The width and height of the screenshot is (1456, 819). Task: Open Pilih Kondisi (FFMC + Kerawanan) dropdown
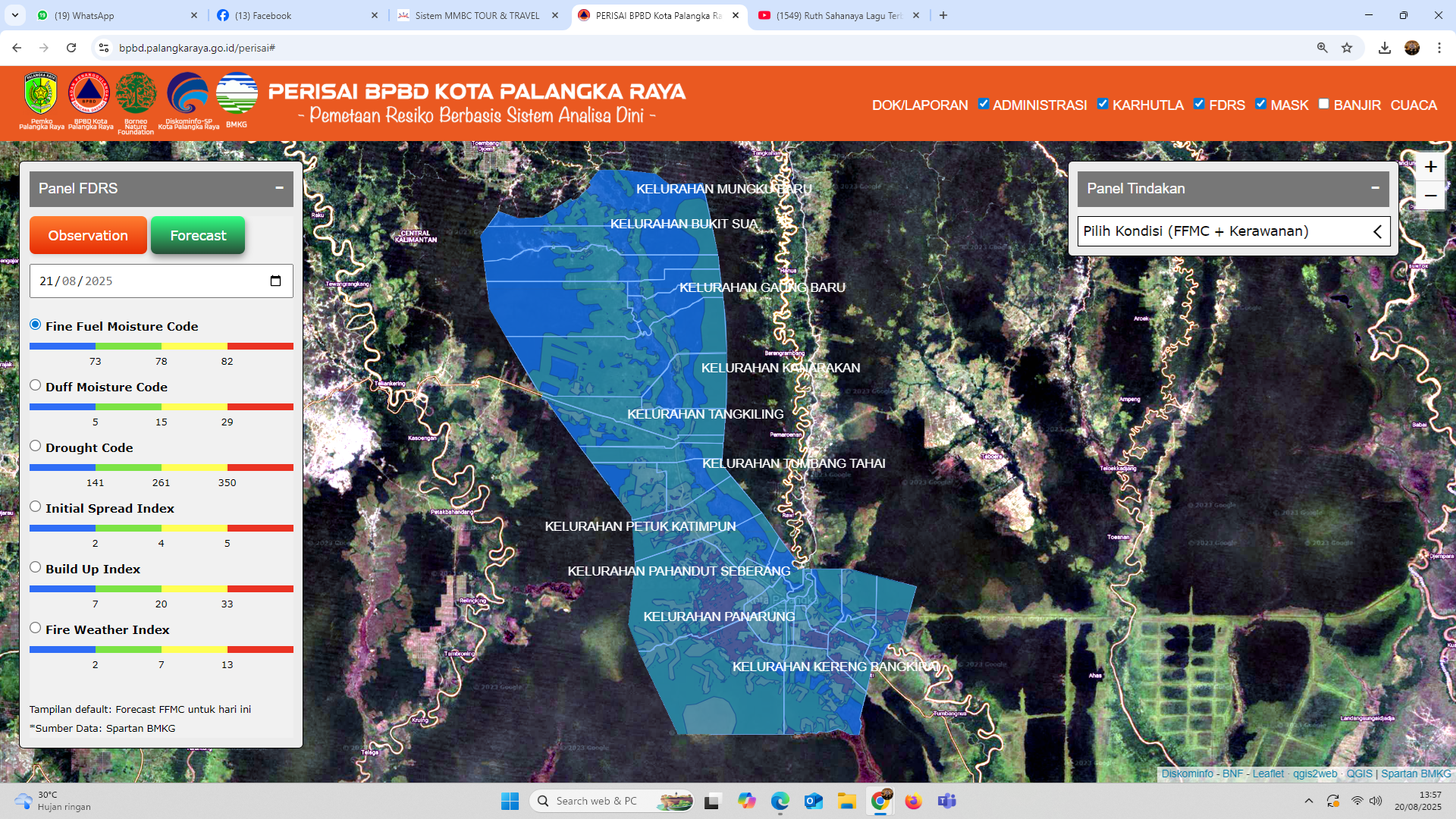tap(1233, 231)
